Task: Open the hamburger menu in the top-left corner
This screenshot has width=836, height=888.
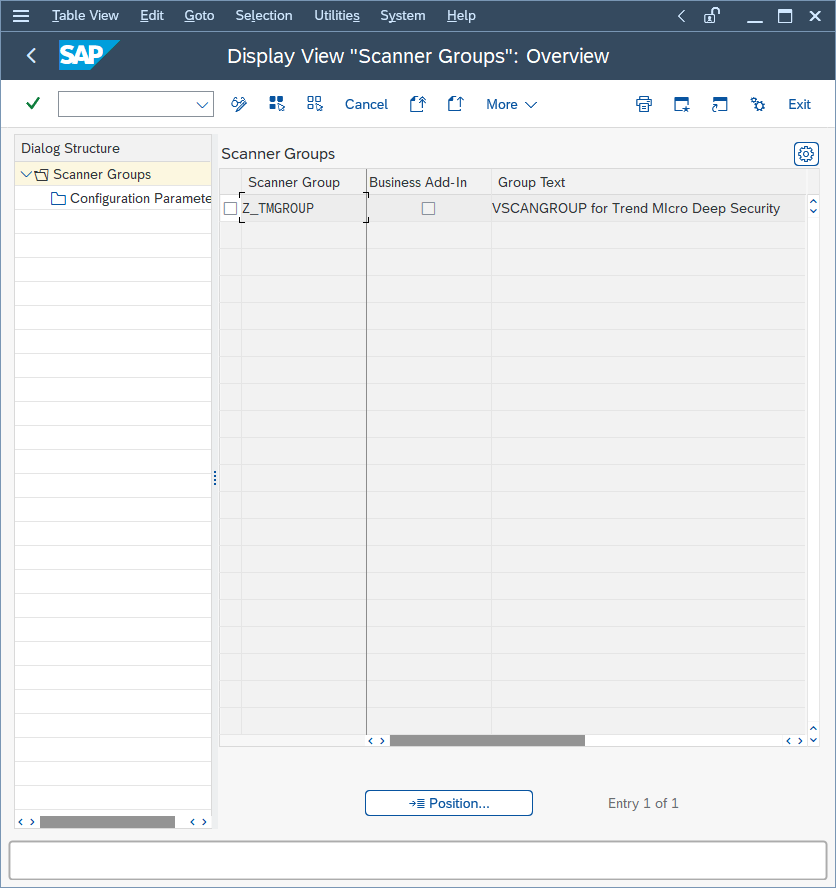Action: pyautogui.click(x=21, y=15)
